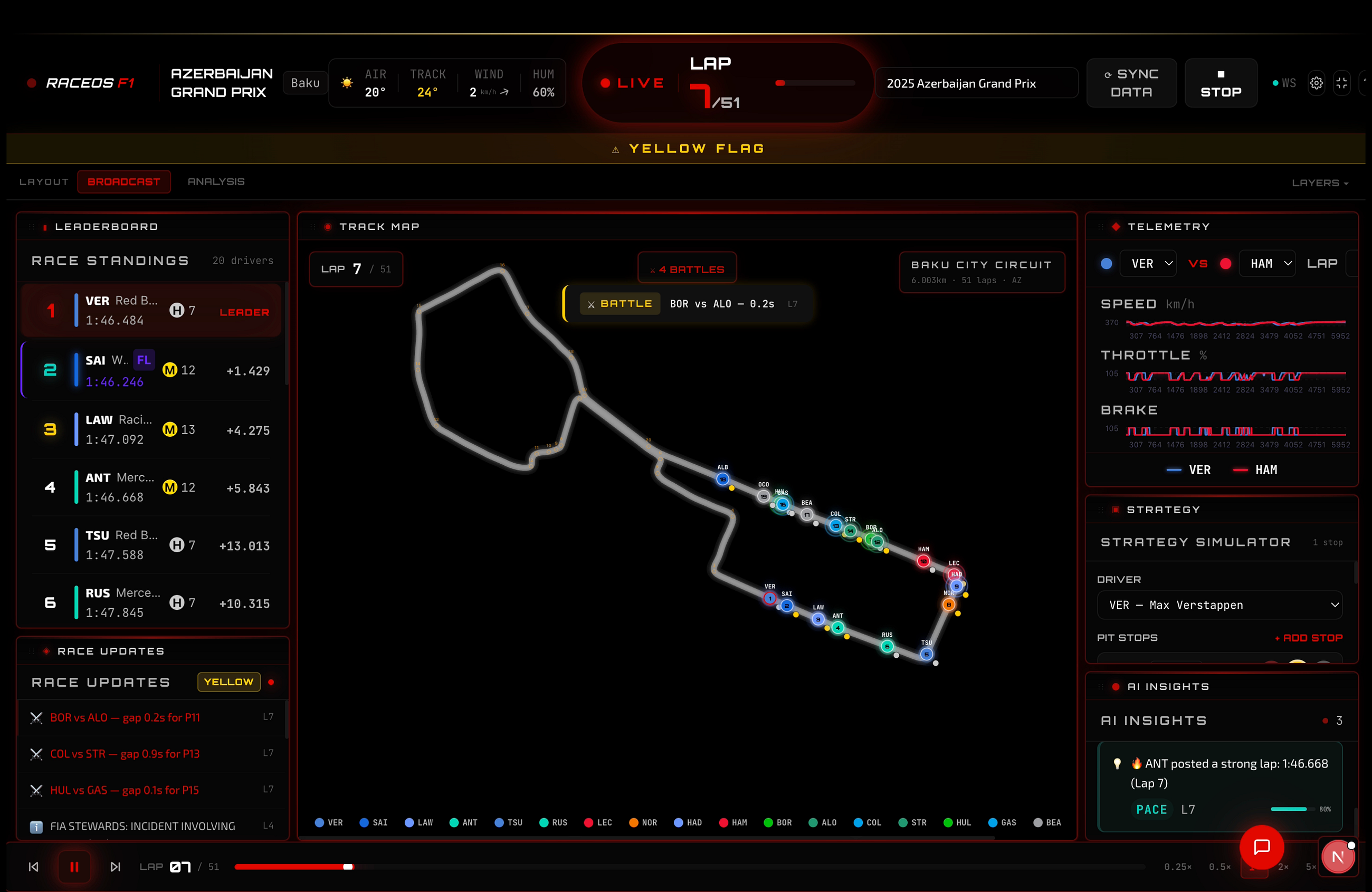Click the battle BOR vs ALO banner

[x=688, y=304]
